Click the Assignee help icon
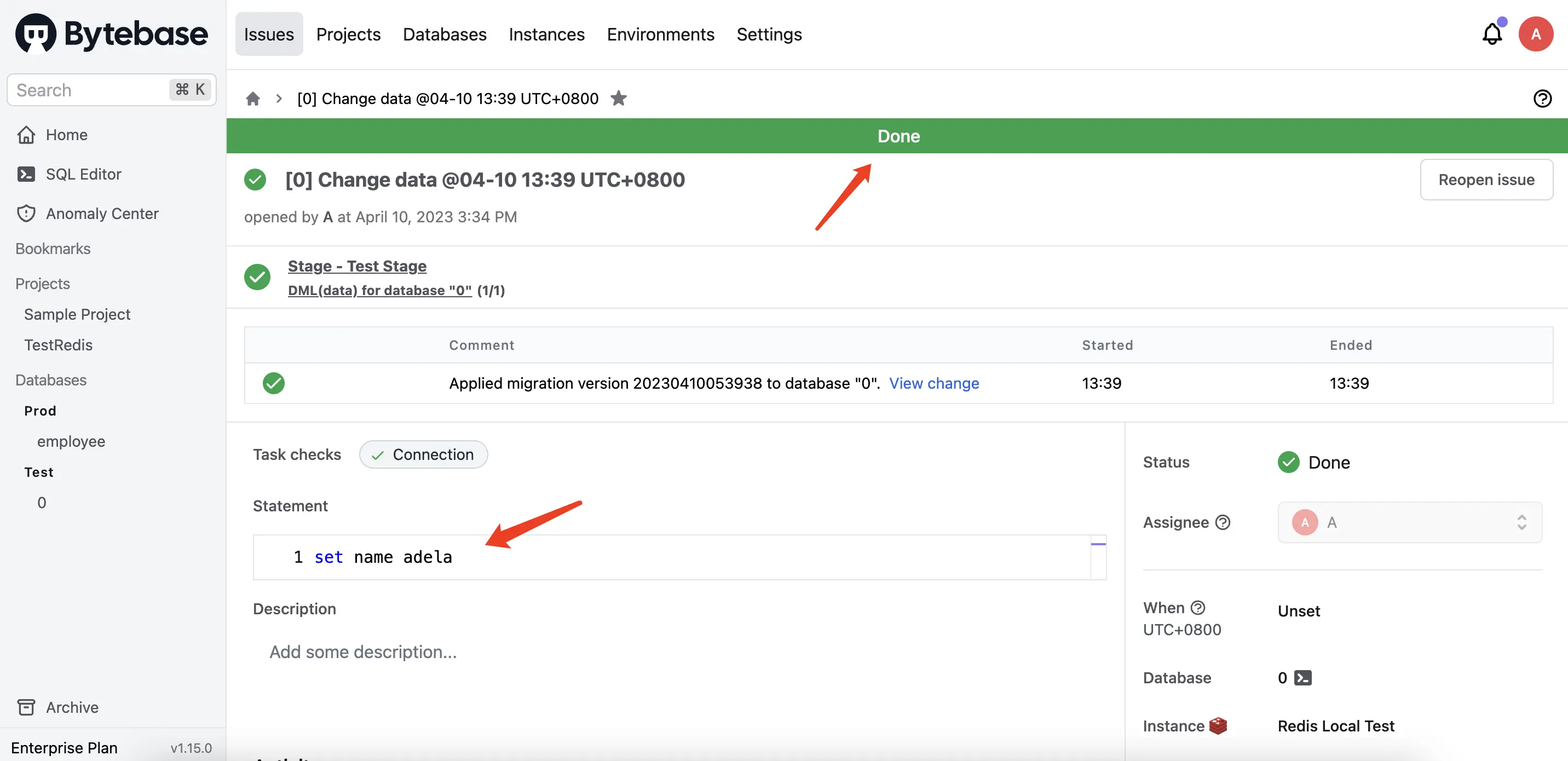This screenshot has height=761, width=1568. point(1222,522)
